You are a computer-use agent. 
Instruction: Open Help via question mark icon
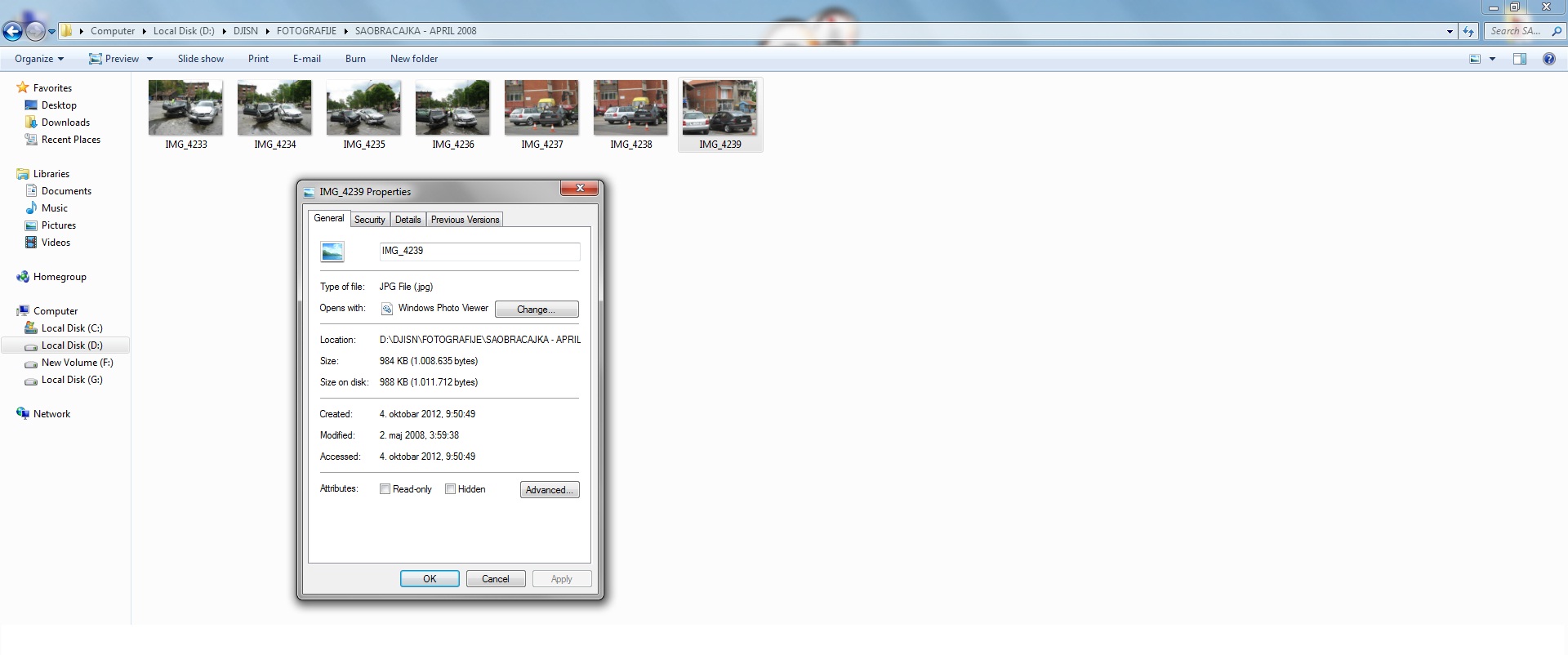(1548, 59)
